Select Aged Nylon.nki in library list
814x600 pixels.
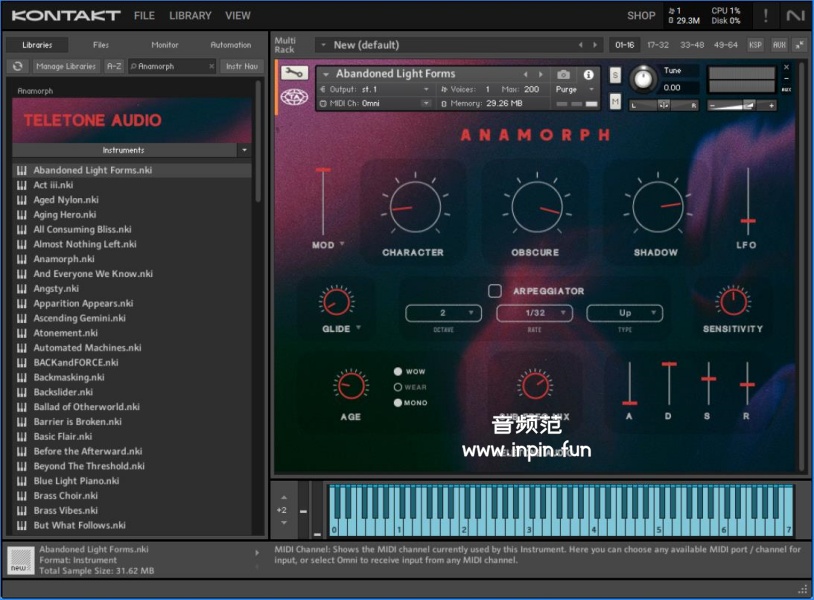[x=66, y=200]
